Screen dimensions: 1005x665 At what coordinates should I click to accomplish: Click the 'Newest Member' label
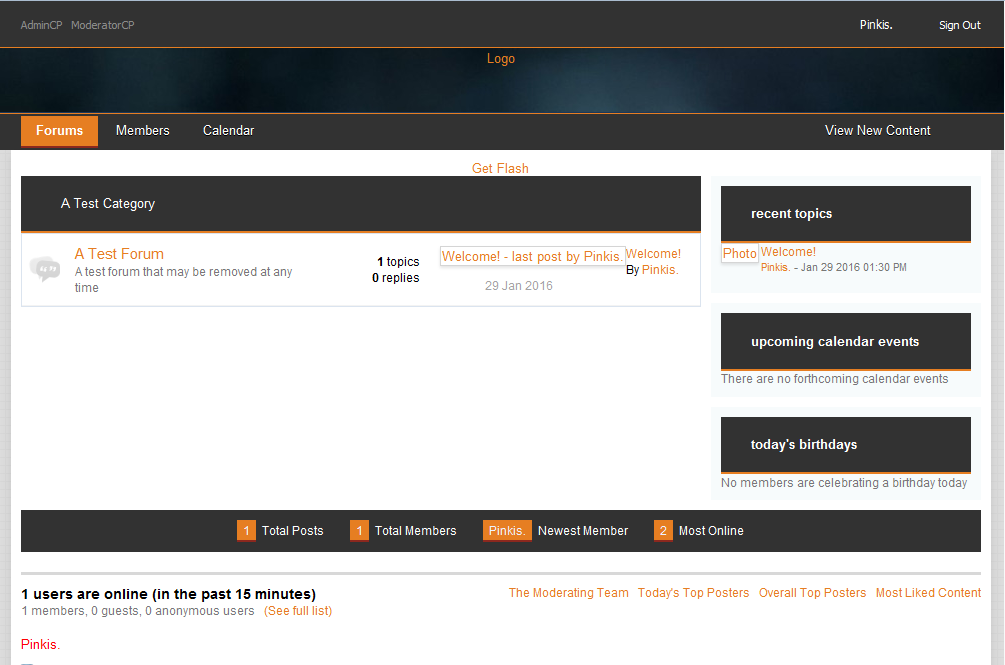(x=583, y=530)
